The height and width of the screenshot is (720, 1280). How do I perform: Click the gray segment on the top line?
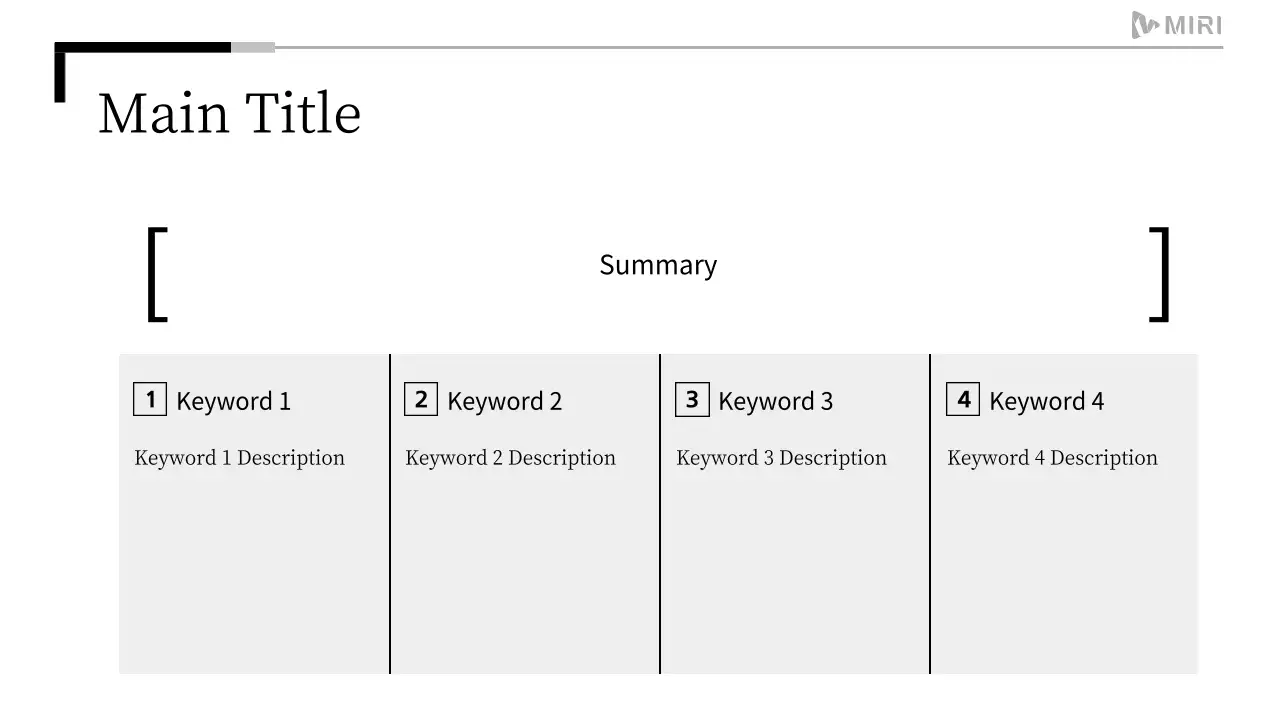[x=253, y=47]
